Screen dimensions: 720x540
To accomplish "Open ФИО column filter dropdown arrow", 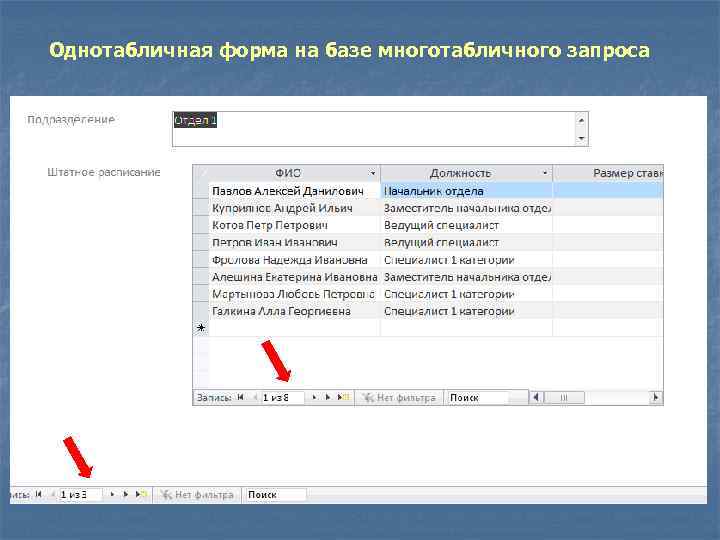I will pyautogui.click(x=372, y=173).
